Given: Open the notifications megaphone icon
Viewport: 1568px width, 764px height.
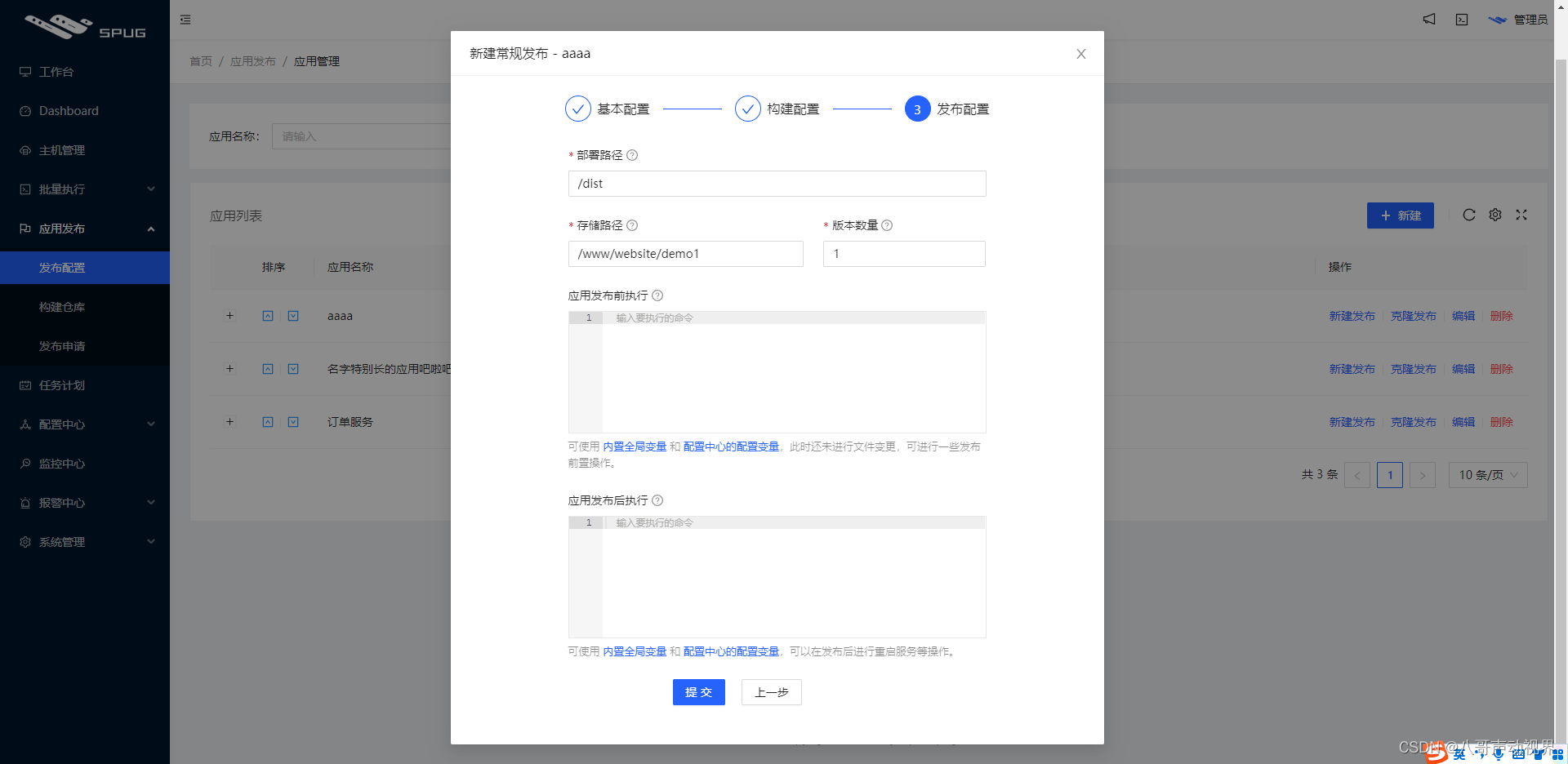Looking at the screenshot, I should pyautogui.click(x=1429, y=19).
